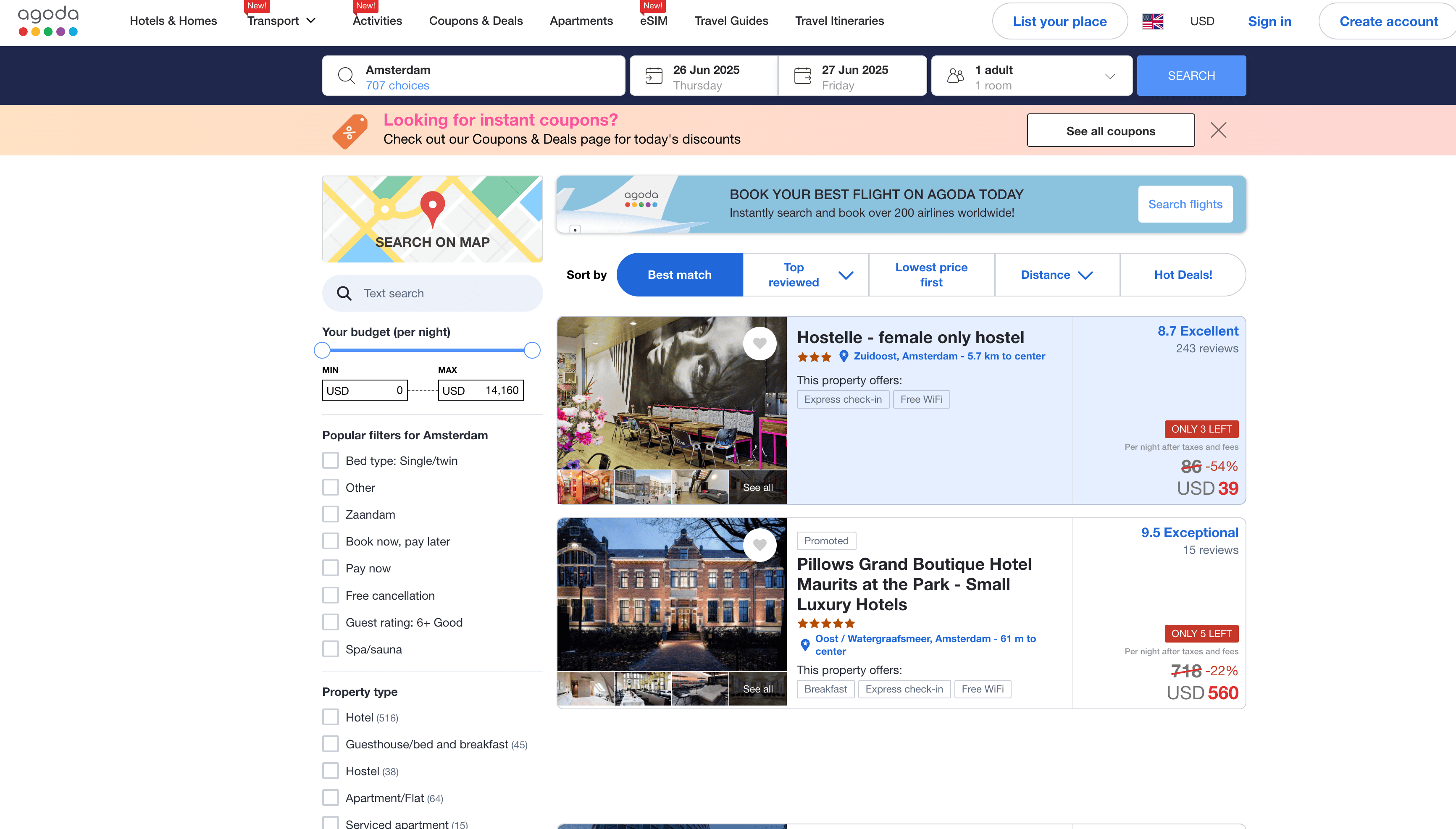
Task: Click See all coupons button
Action: pos(1110,130)
